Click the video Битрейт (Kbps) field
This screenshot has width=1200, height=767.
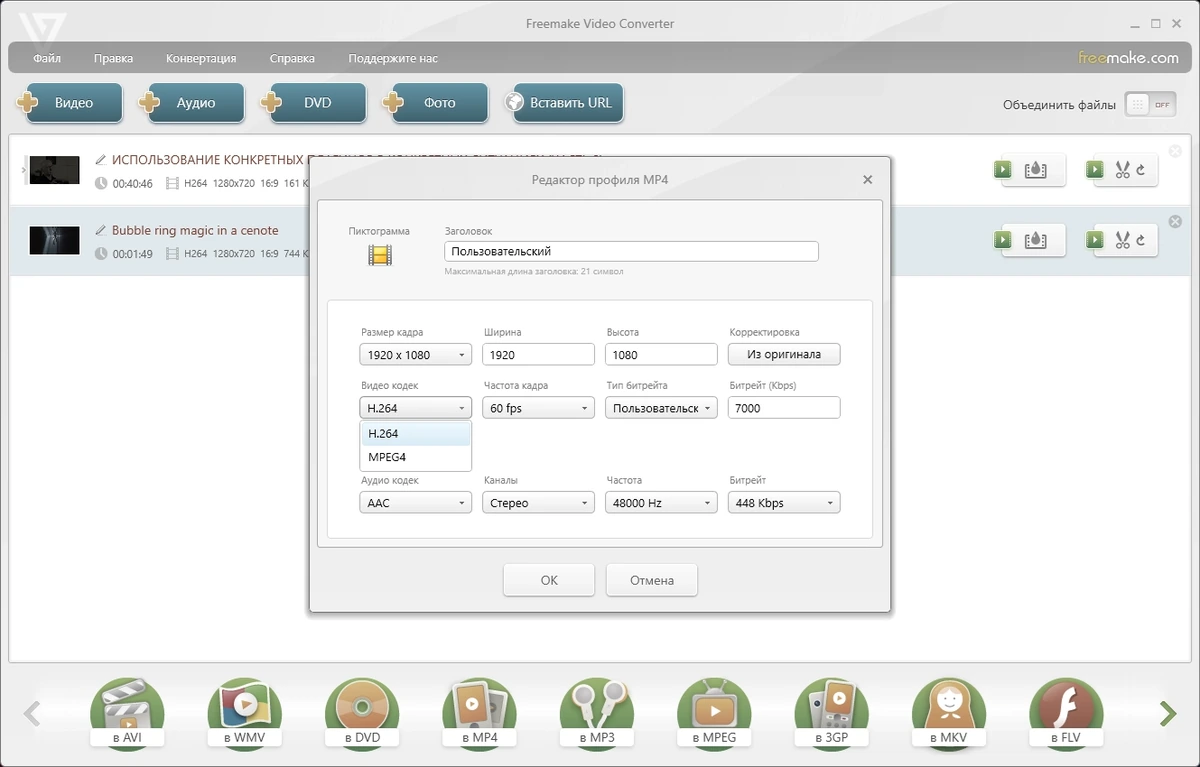[784, 408]
